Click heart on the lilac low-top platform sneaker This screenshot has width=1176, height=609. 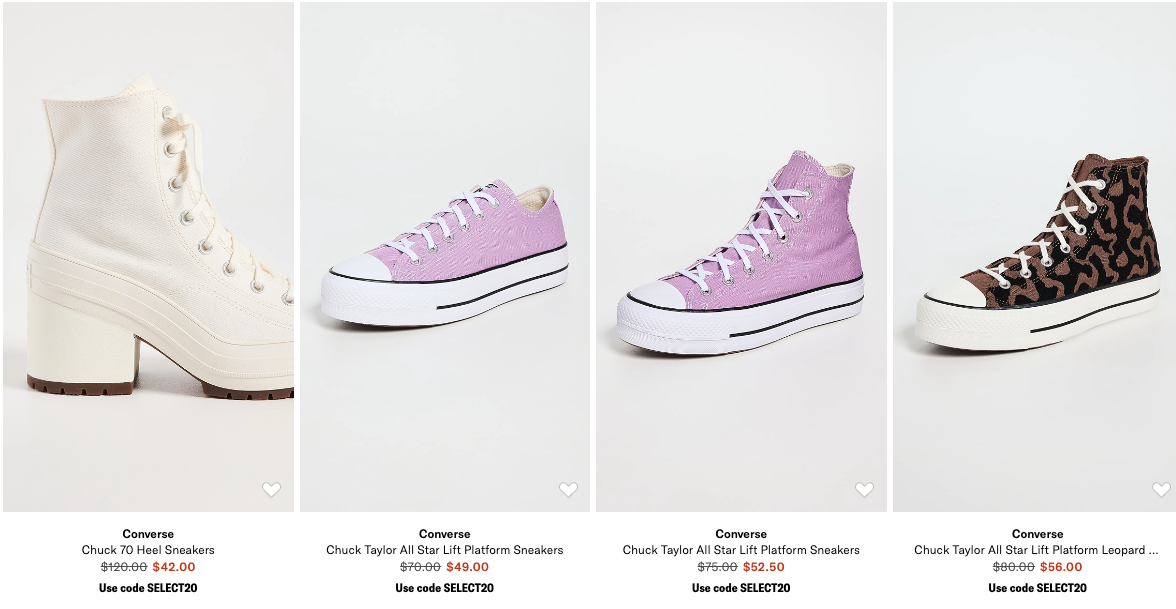(x=568, y=489)
